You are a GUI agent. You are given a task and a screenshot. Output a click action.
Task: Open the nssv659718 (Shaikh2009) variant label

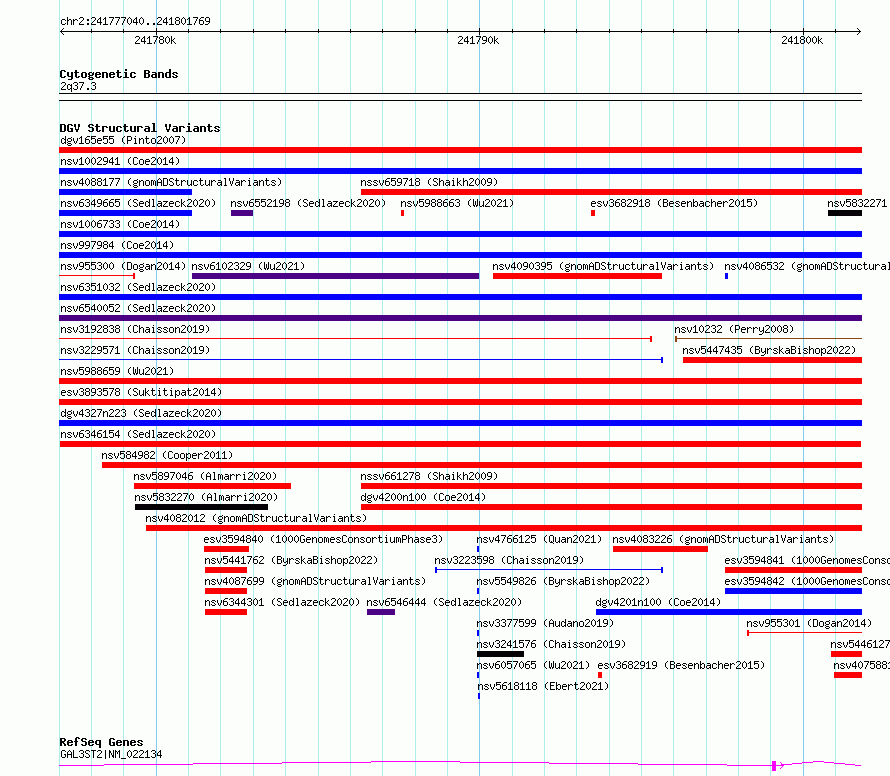[429, 182]
